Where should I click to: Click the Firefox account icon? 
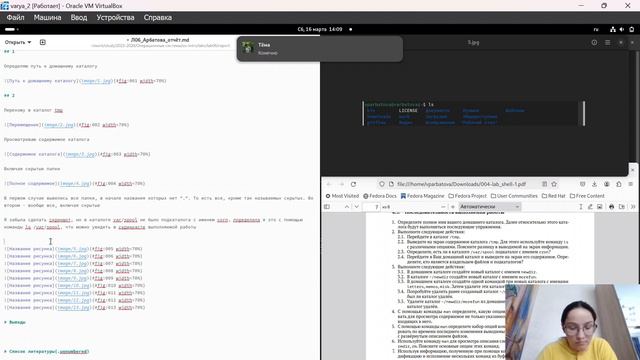click(607, 184)
